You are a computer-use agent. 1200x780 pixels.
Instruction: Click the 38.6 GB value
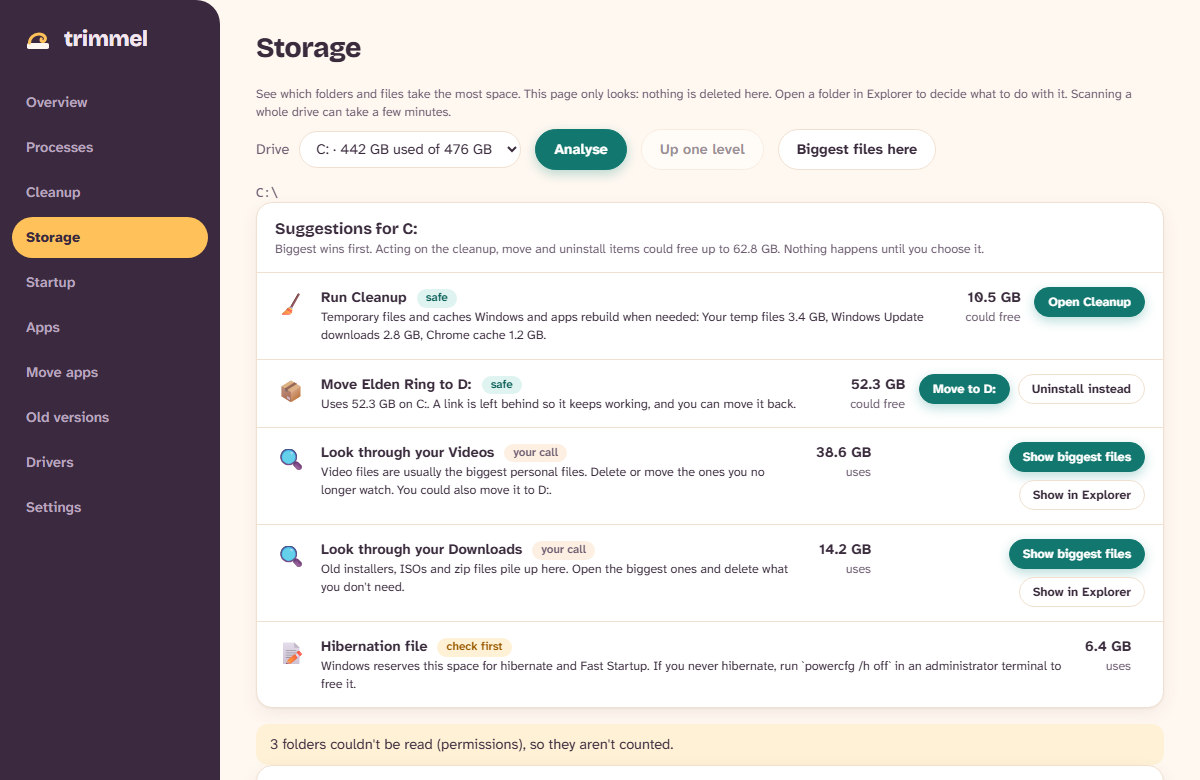coord(844,452)
